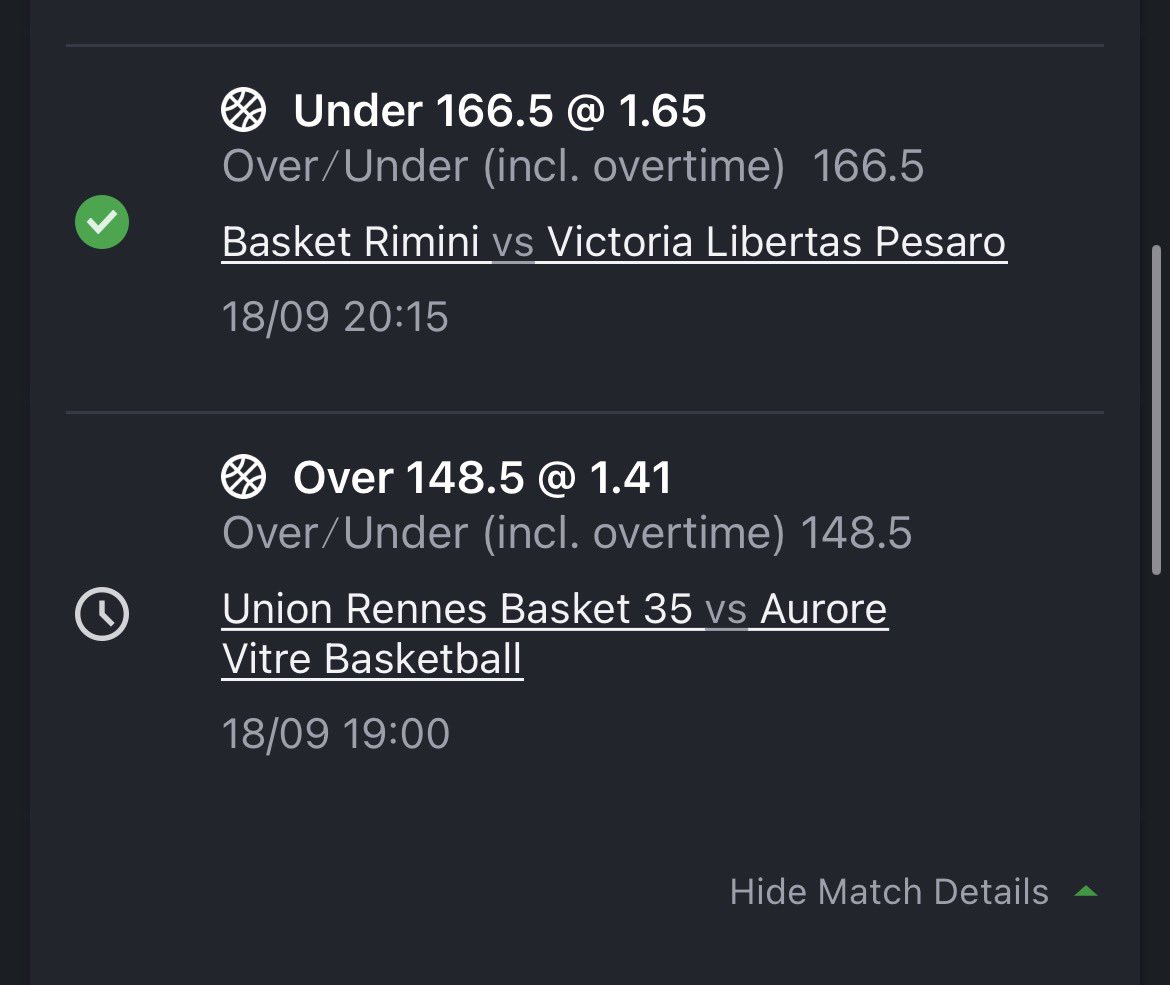Click Basket Rimini team name
The image size is (1170, 985).
(x=351, y=243)
